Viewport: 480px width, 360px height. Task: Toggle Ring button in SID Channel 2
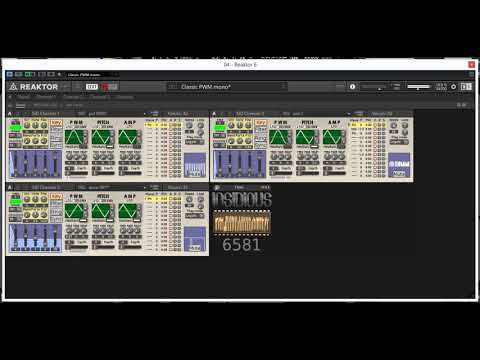(261, 138)
